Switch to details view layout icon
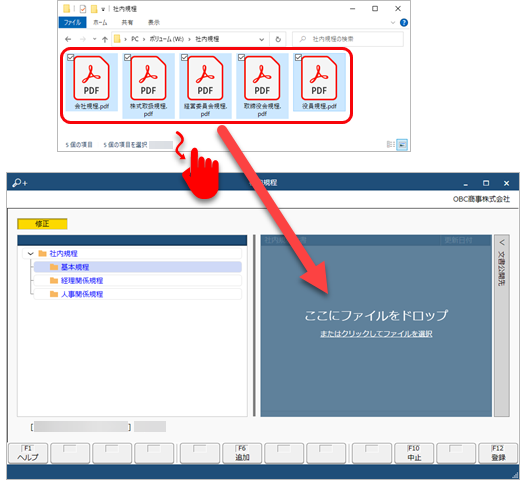This screenshot has height=484, width=524. [x=390, y=144]
